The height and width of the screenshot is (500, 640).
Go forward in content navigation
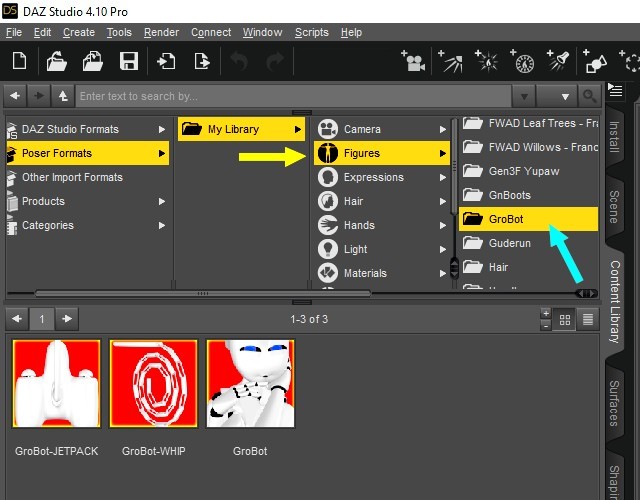click(x=39, y=96)
